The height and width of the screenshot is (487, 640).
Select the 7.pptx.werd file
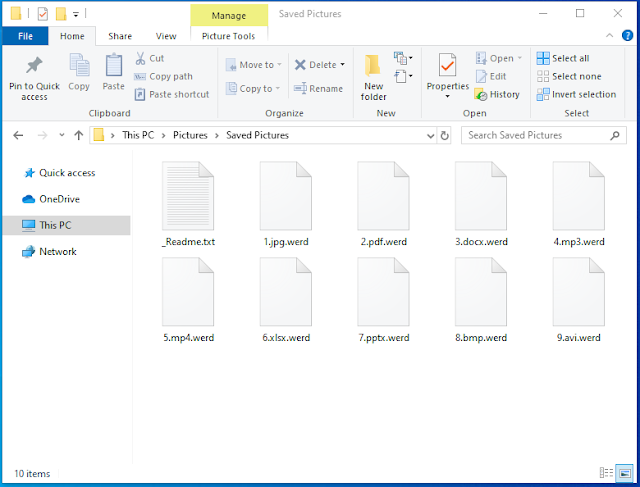[x=384, y=300]
